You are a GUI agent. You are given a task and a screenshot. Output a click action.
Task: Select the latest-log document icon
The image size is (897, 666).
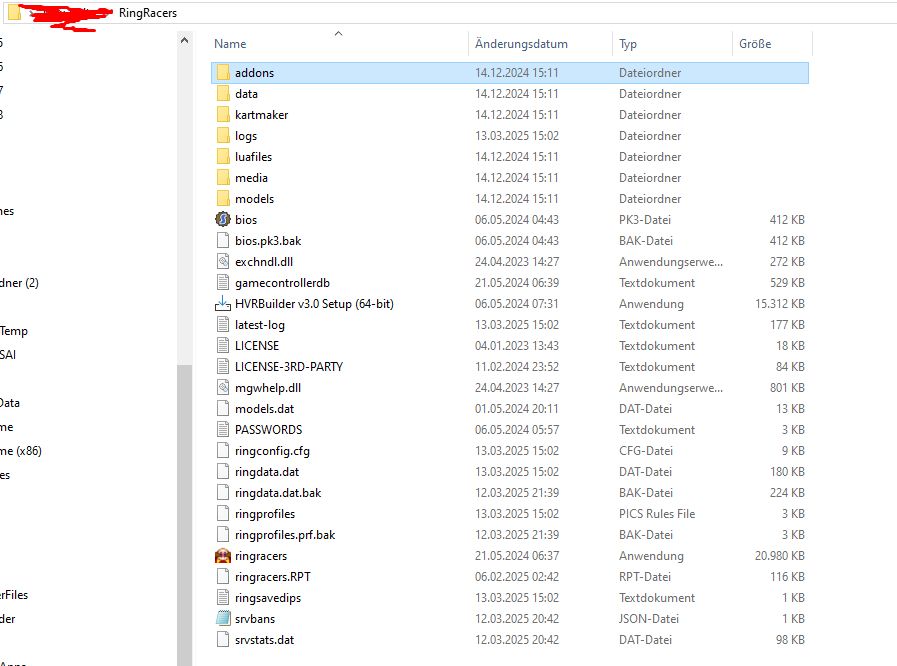tap(223, 325)
